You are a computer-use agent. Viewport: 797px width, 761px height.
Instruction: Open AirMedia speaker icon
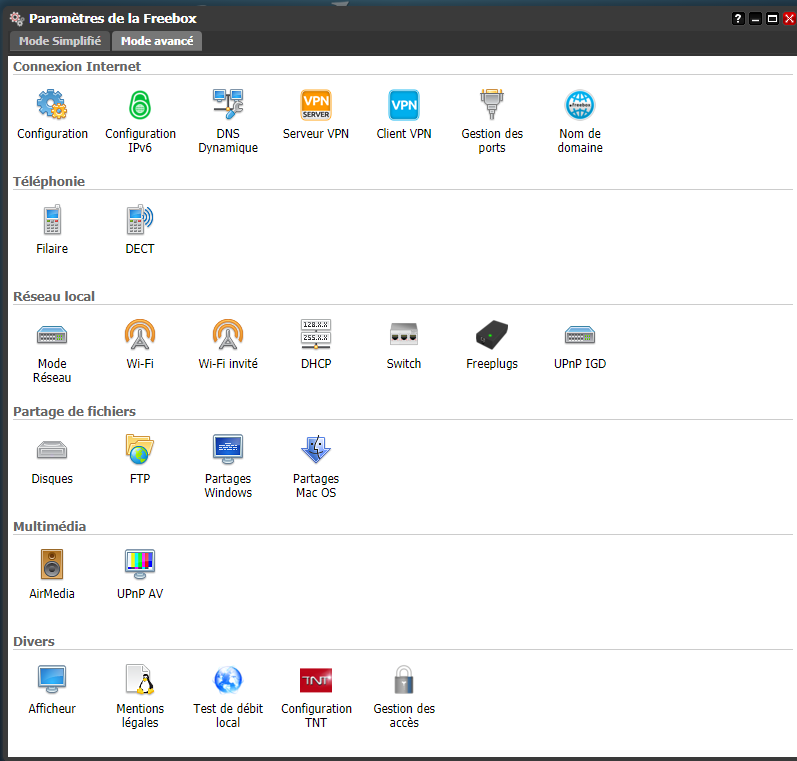point(52,564)
